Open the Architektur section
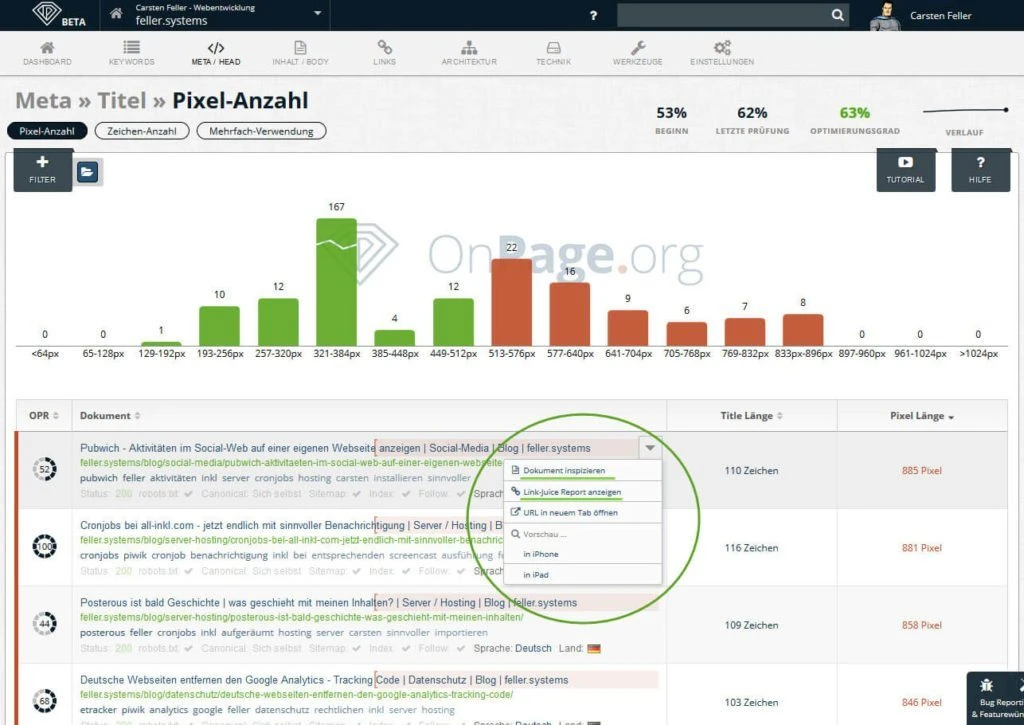The width and height of the screenshot is (1024, 725). pos(469,53)
